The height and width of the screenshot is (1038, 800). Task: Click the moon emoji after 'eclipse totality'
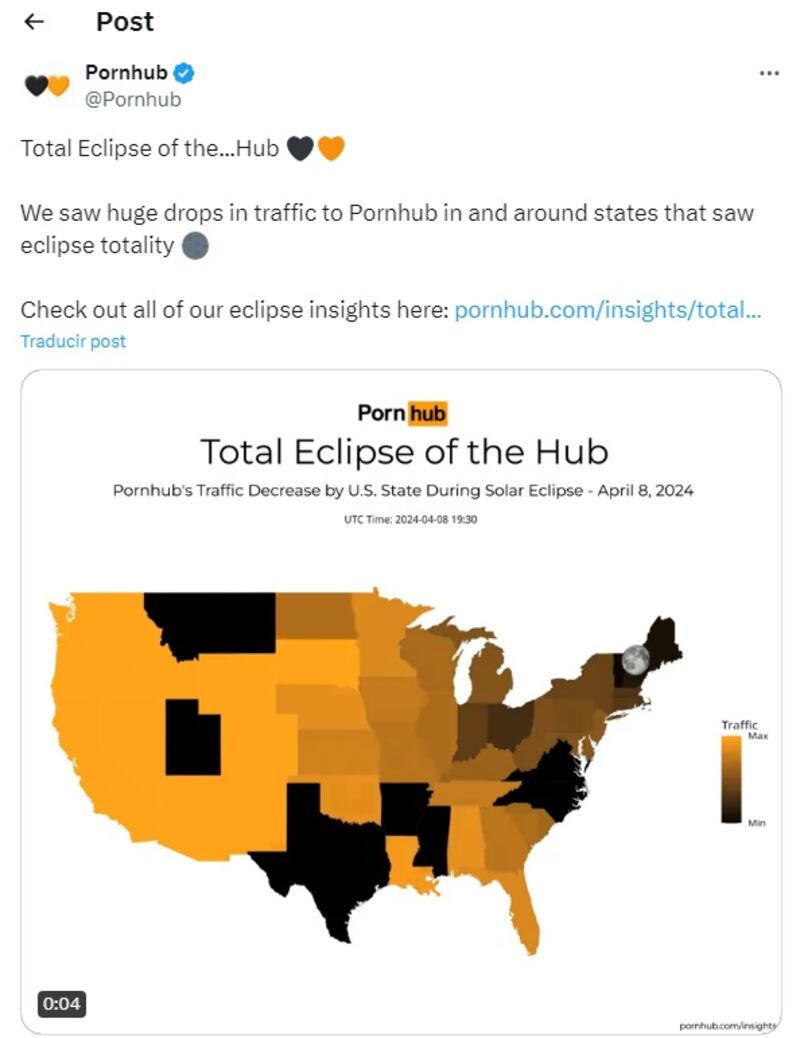click(x=196, y=246)
